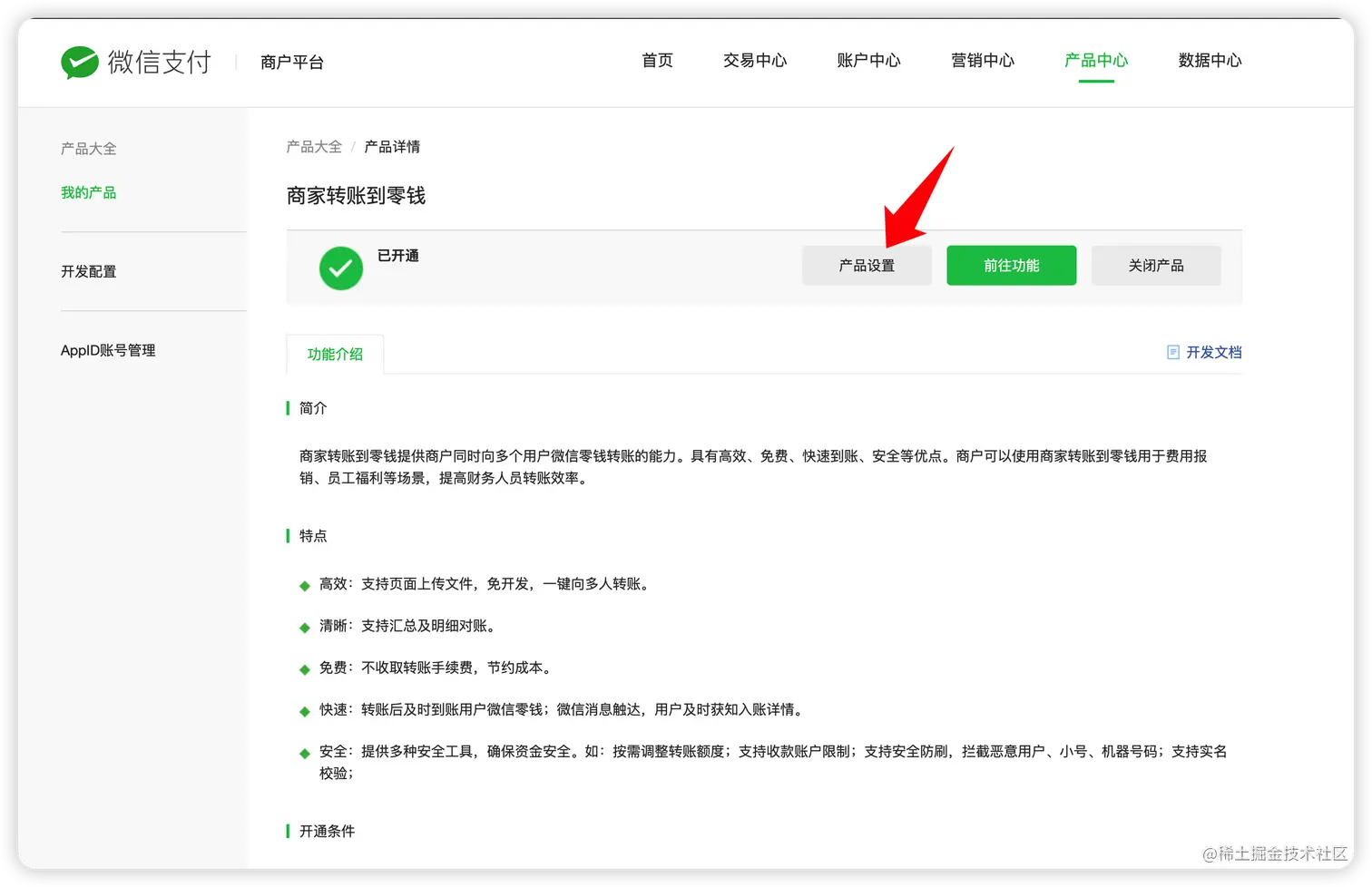Click the 安全 feature bullet text
The height and width of the screenshot is (887, 1372).
(x=773, y=762)
